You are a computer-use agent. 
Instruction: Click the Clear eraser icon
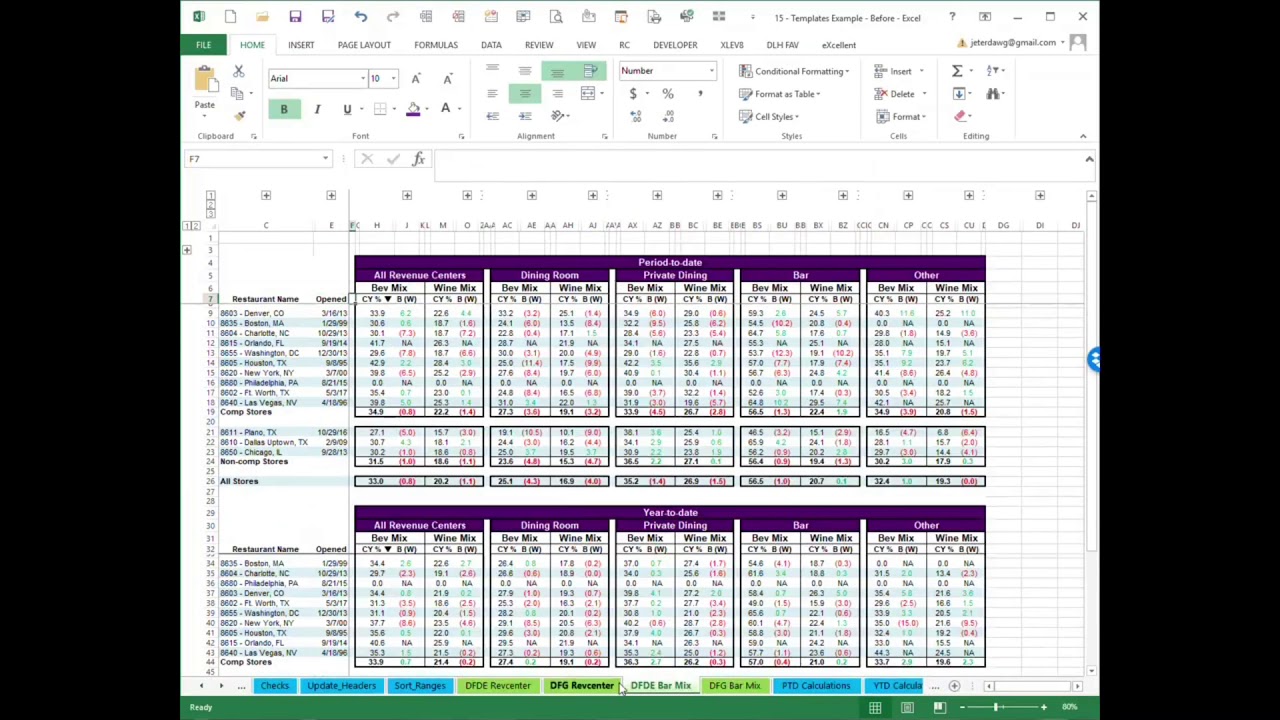tap(960, 116)
